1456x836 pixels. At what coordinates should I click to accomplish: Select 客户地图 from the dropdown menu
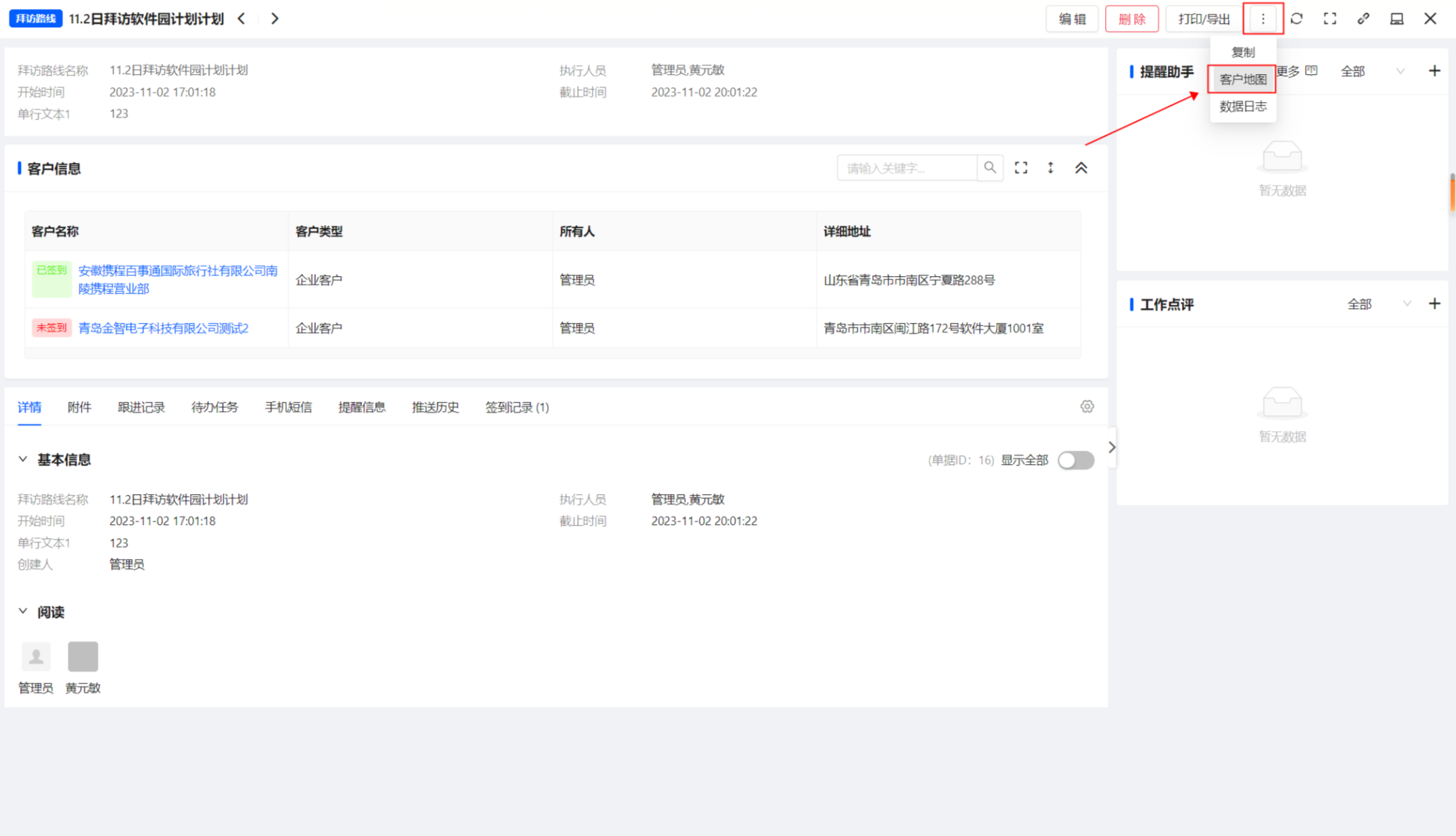[1242, 80]
